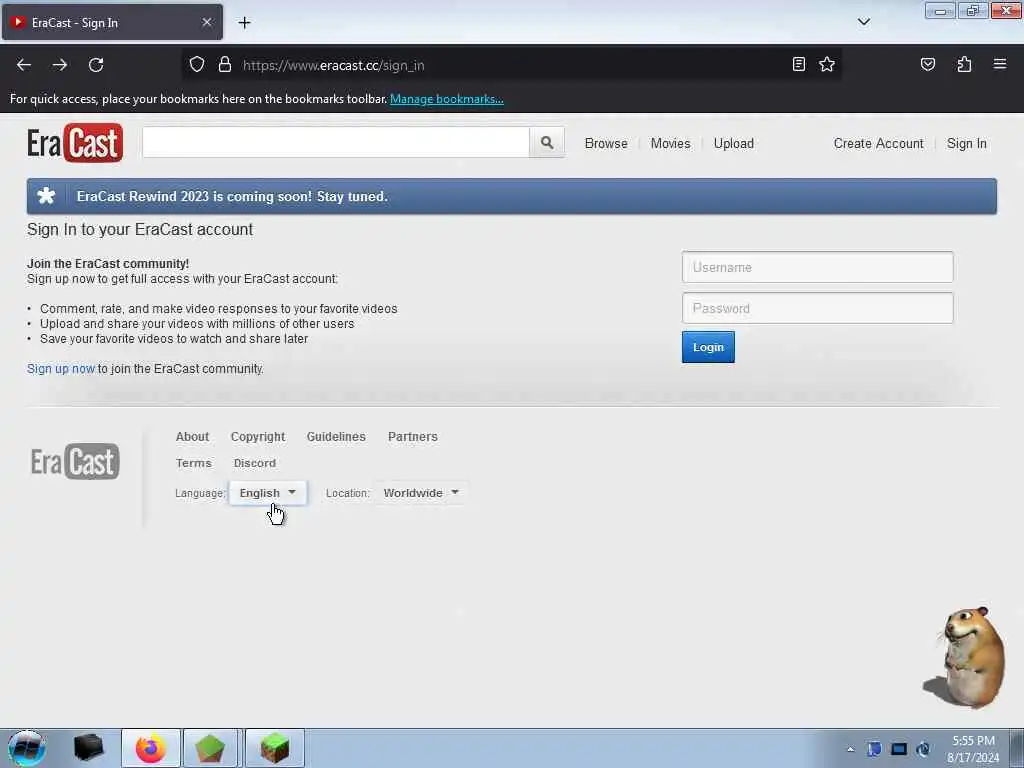Open the clock showing 5:55 PM
Viewport: 1024px width, 768px height.
point(973,749)
